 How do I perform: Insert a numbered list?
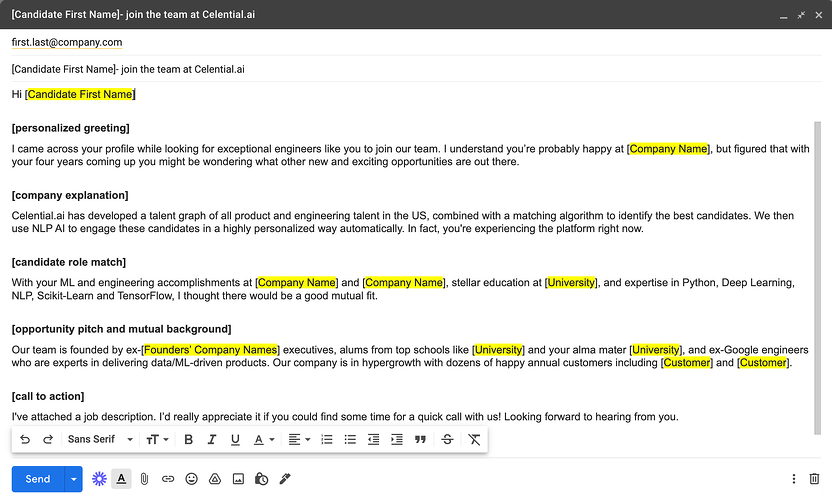click(327, 439)
